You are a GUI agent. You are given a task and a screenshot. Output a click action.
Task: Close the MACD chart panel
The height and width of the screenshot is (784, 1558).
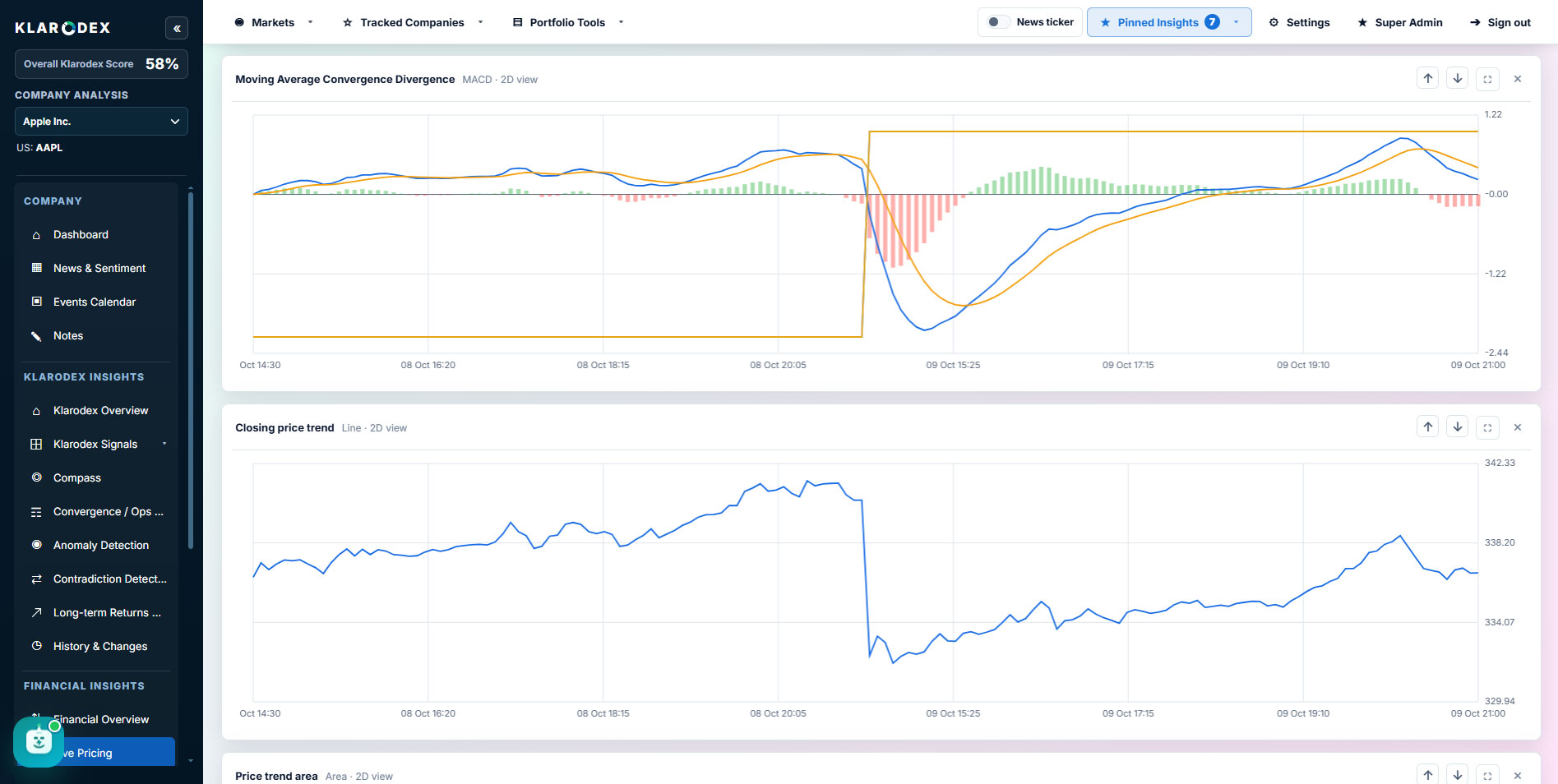[1518, 79]
